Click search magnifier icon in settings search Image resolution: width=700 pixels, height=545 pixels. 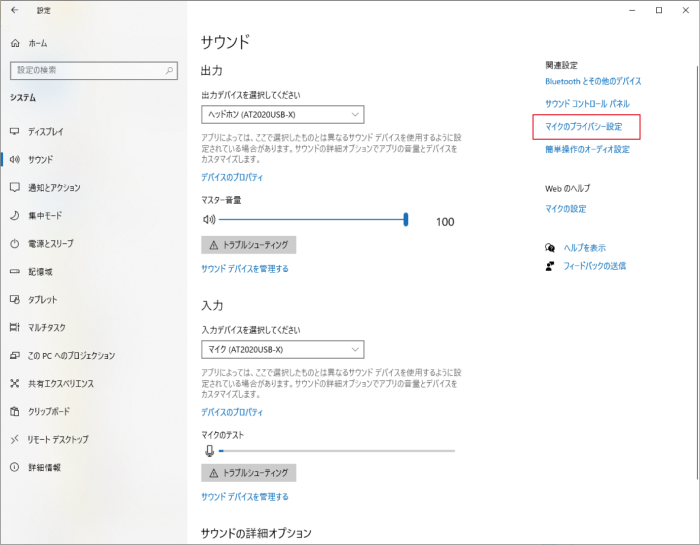click(x=169, y=70)
